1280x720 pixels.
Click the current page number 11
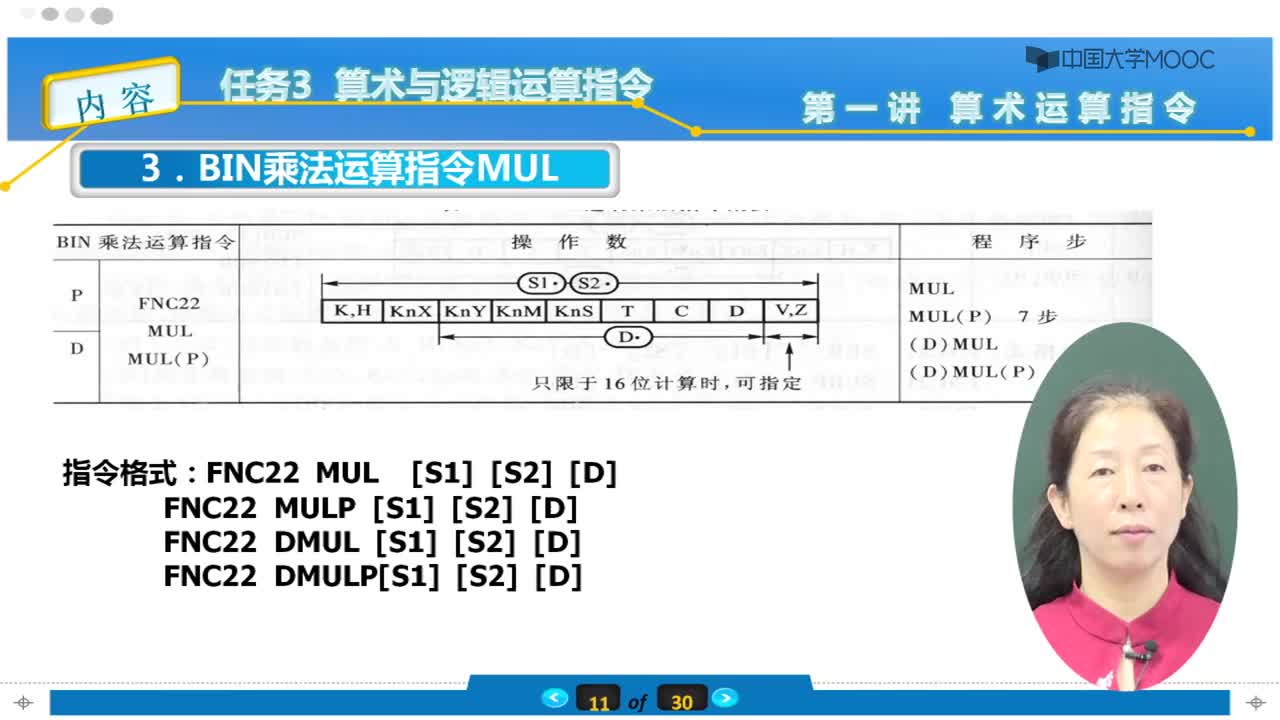point(599,701)
